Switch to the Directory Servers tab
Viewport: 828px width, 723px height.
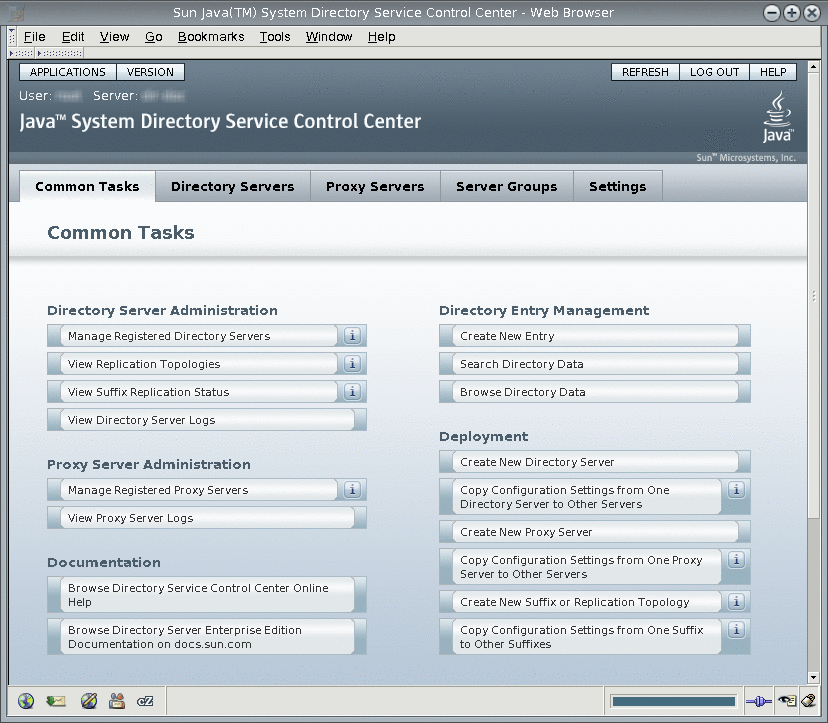coord(232,186)
